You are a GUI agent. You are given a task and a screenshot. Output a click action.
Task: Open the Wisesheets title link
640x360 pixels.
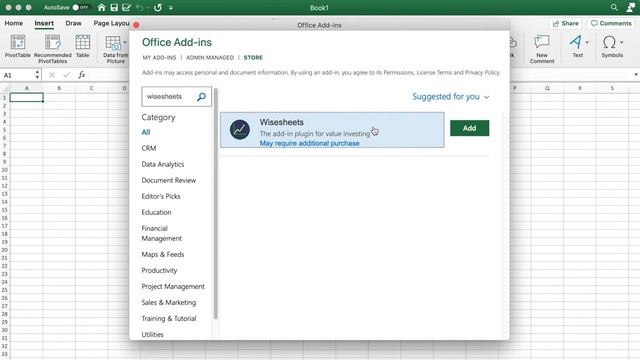[x=282, y=122]
